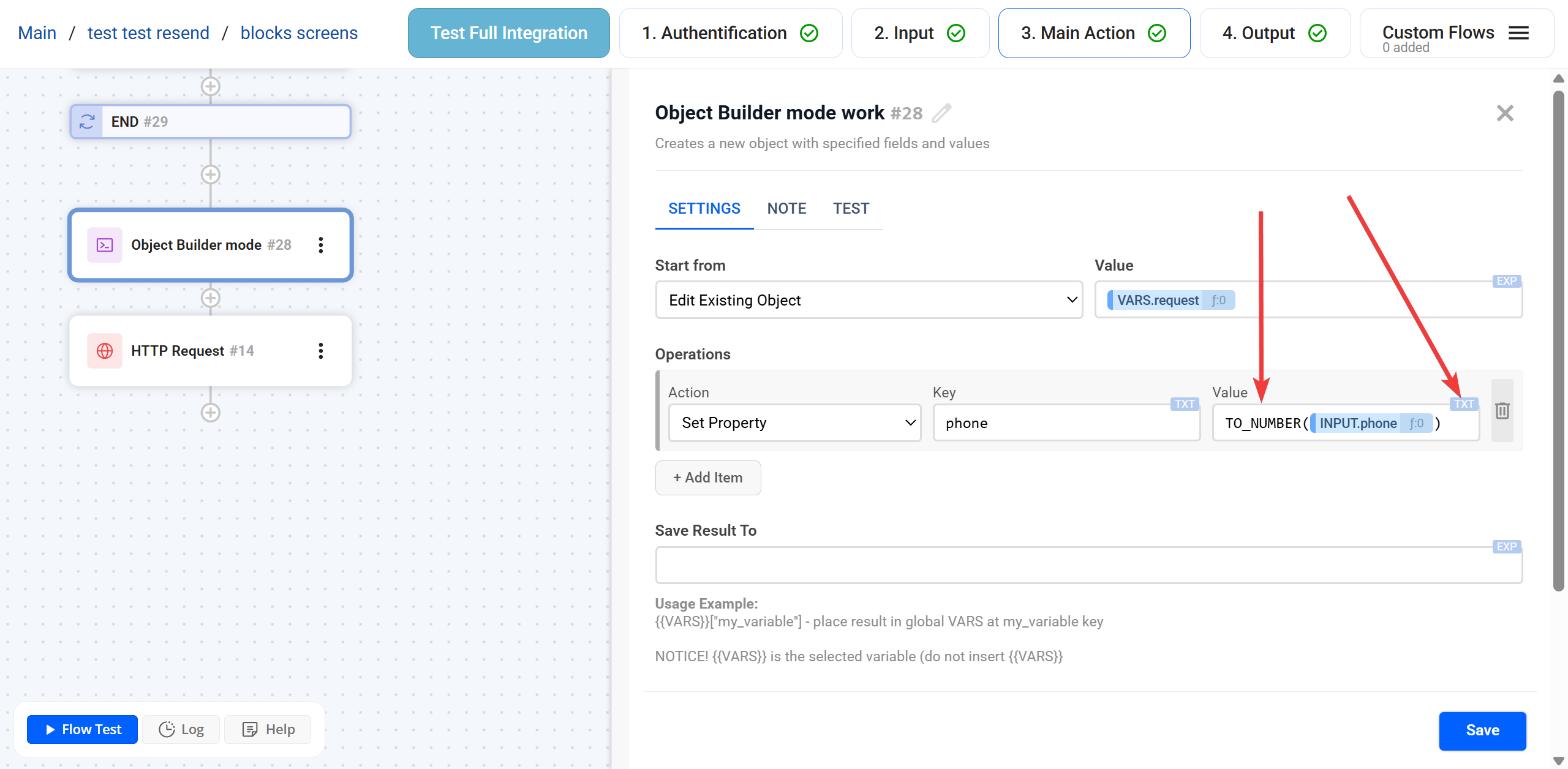Switch to the TEST tab
This screenshot has height=769, width=1568.
coord(851,209)
